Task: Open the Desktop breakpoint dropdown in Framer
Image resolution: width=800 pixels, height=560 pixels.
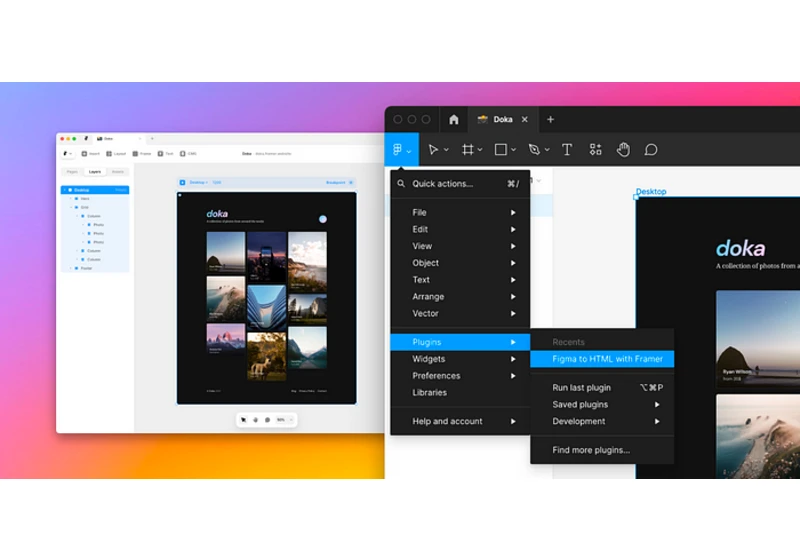Action: click(x=199, y=182)
